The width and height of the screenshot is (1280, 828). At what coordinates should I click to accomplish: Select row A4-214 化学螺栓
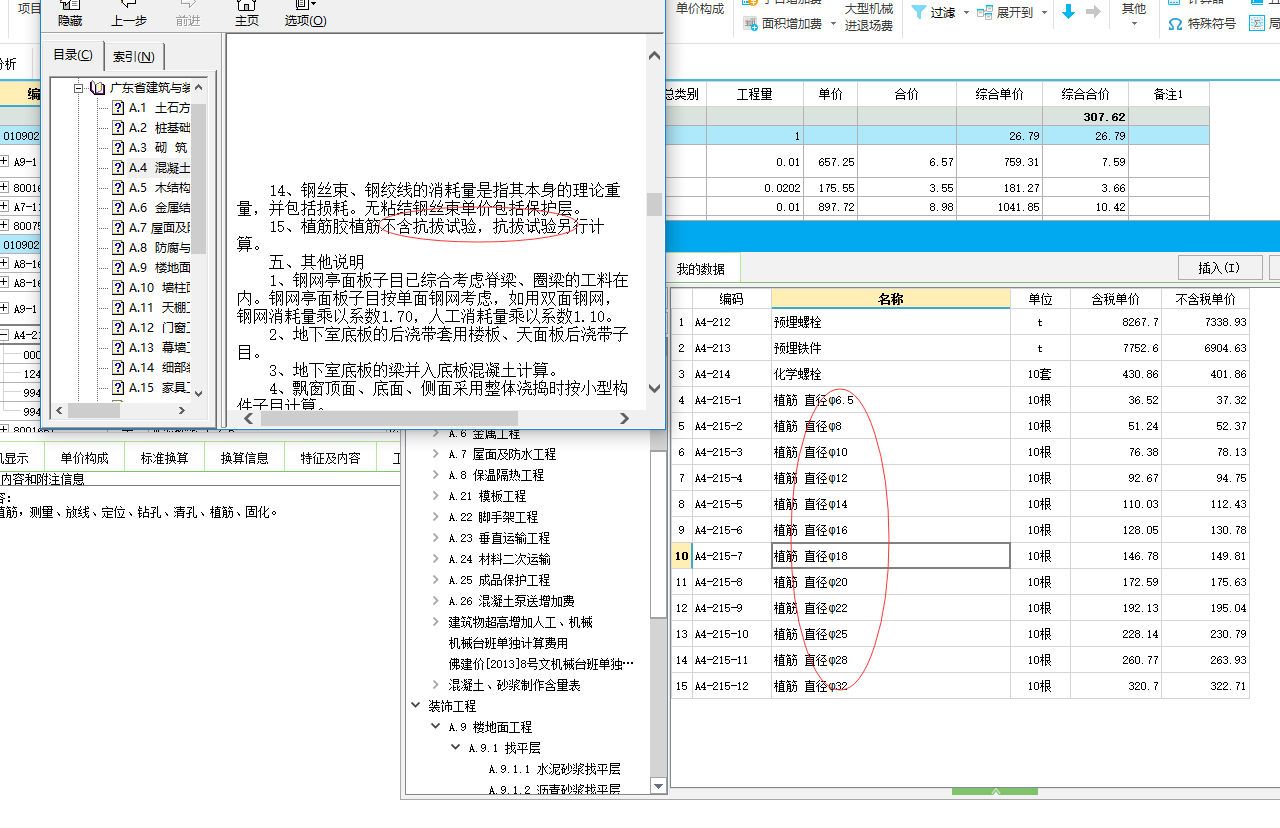960,374
